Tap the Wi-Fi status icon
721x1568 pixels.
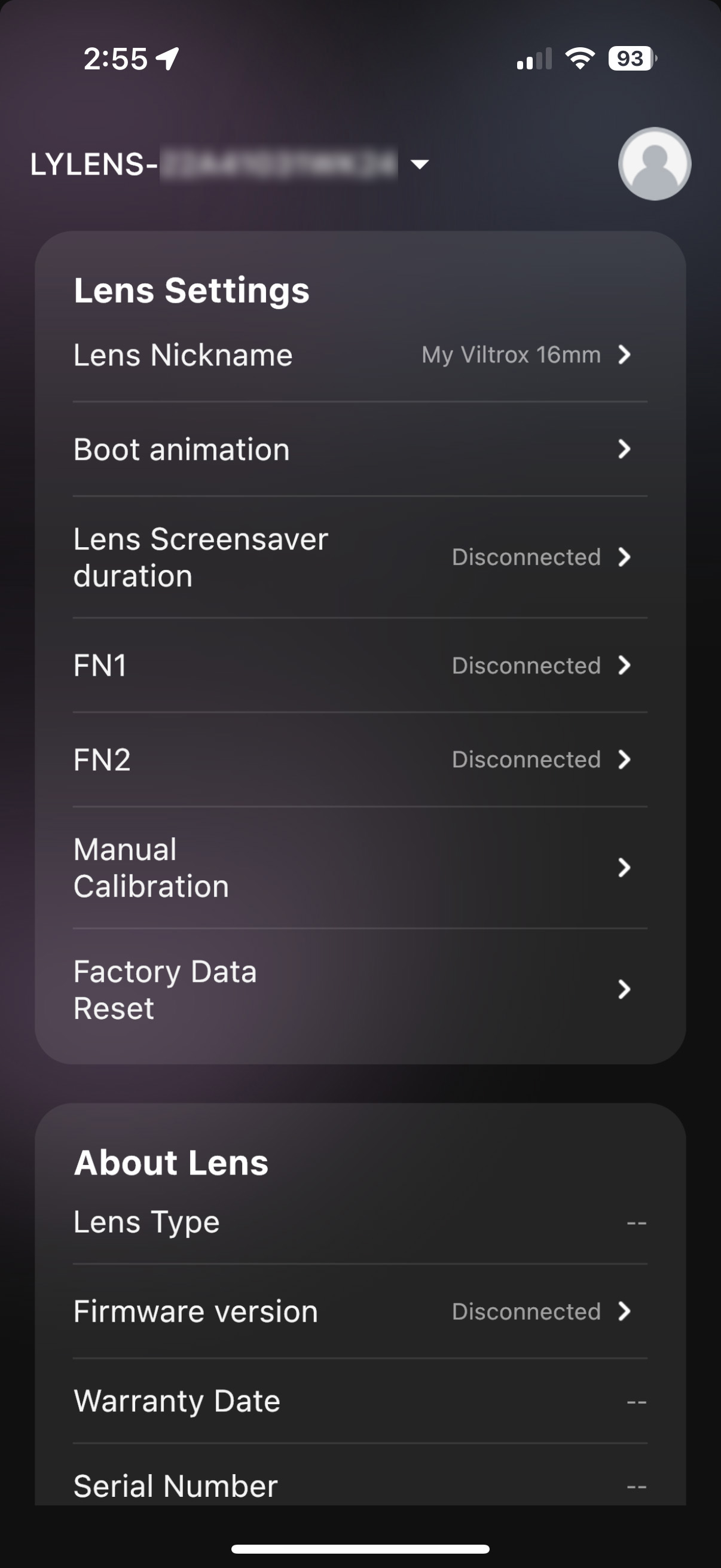point(579,59)
